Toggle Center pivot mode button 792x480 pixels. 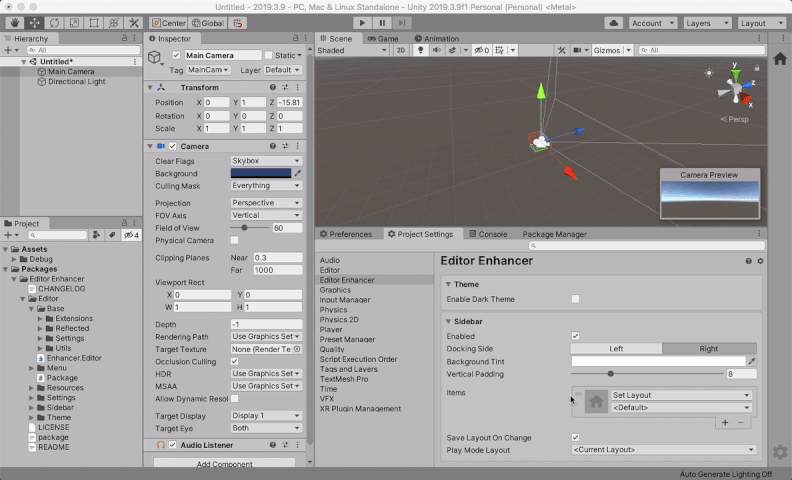coord(169,23)
